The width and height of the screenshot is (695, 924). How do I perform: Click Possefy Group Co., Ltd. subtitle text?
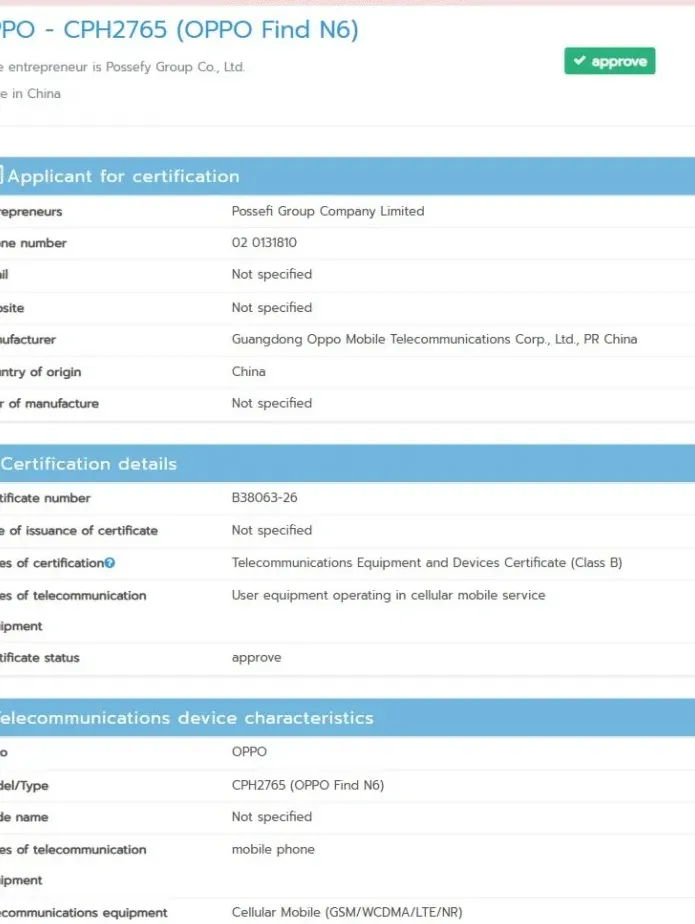coord(175,67)
